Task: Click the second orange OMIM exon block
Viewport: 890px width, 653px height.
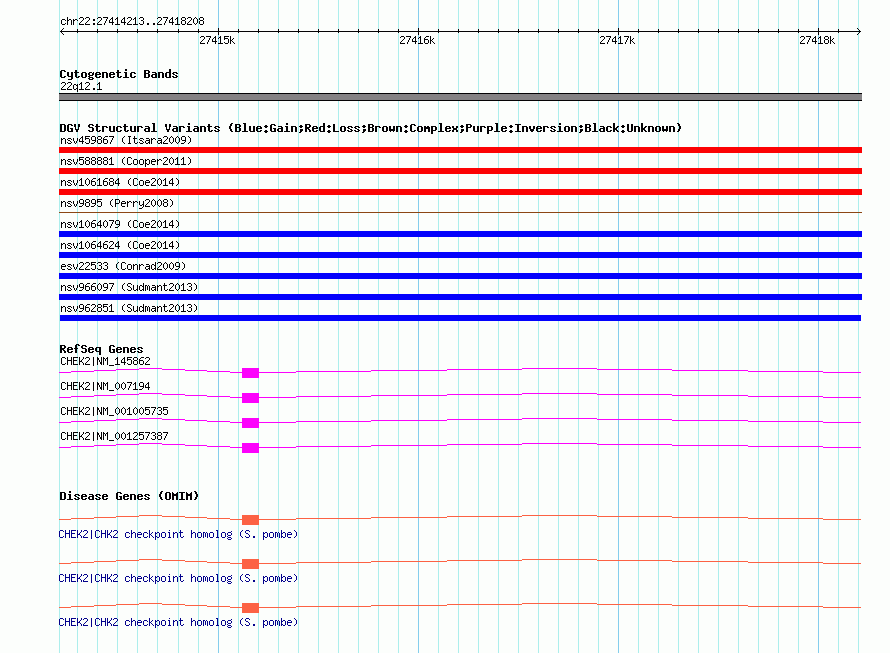Action: pos(250,564)
